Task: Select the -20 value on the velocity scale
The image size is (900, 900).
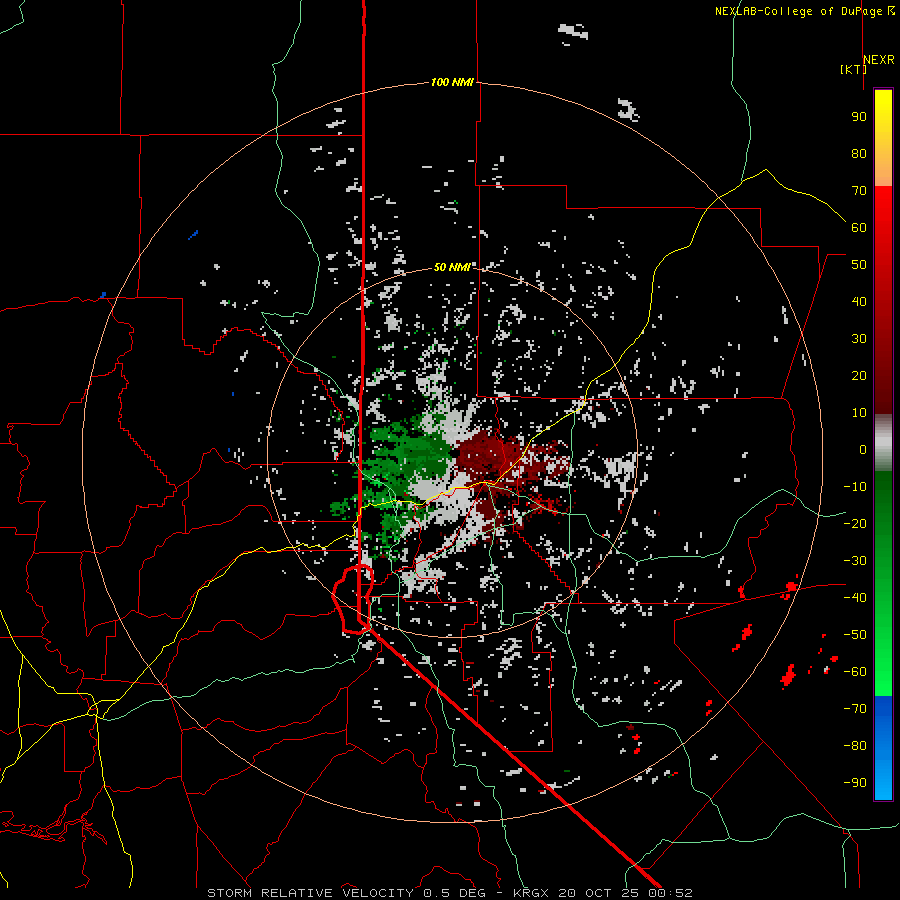Action: pyautogui.click(x=855, y=523)
